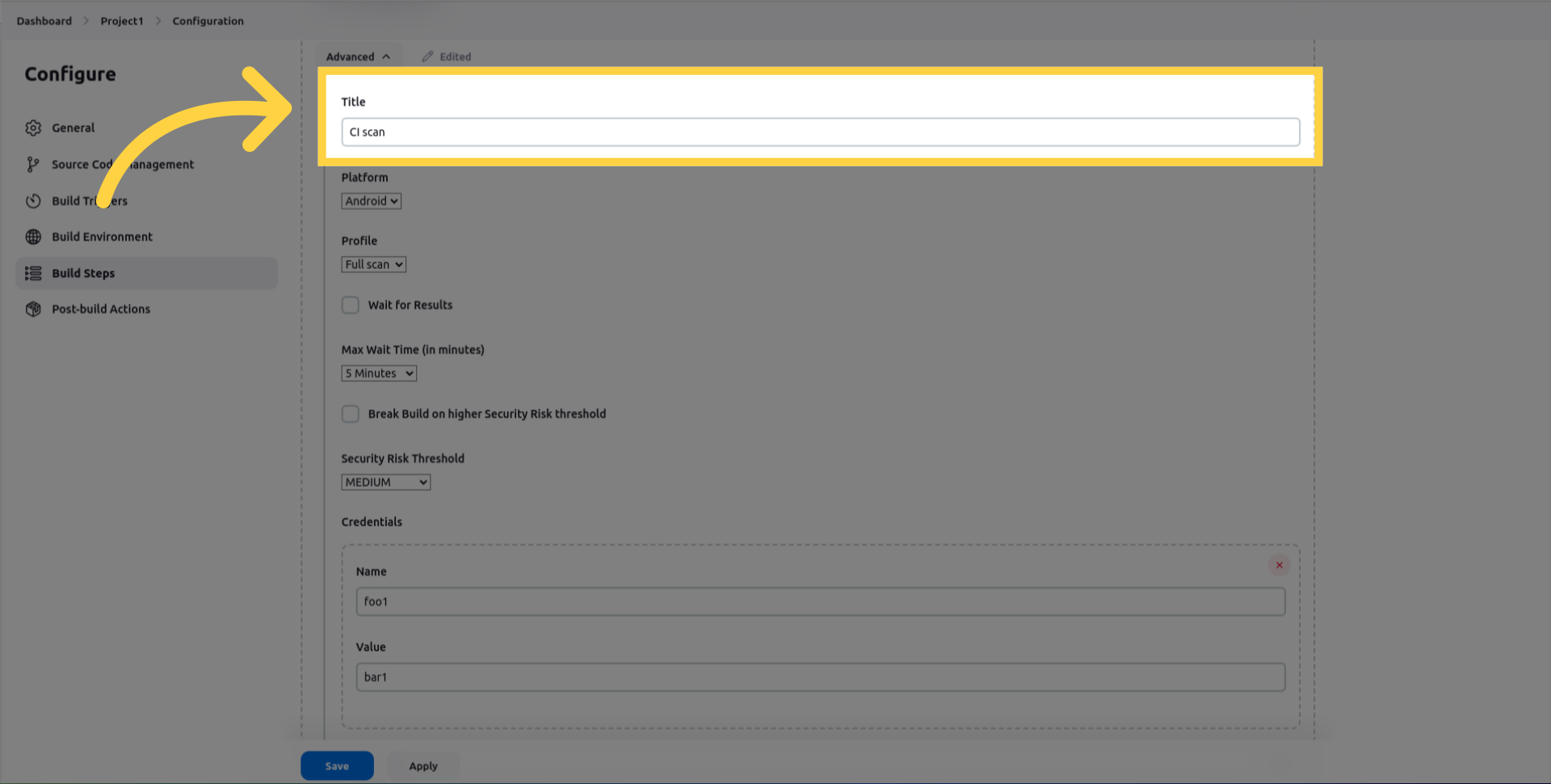This screenshot has width=1551, height=784.
Task: Click the Build Steps list icon
Action: point(33,274)
